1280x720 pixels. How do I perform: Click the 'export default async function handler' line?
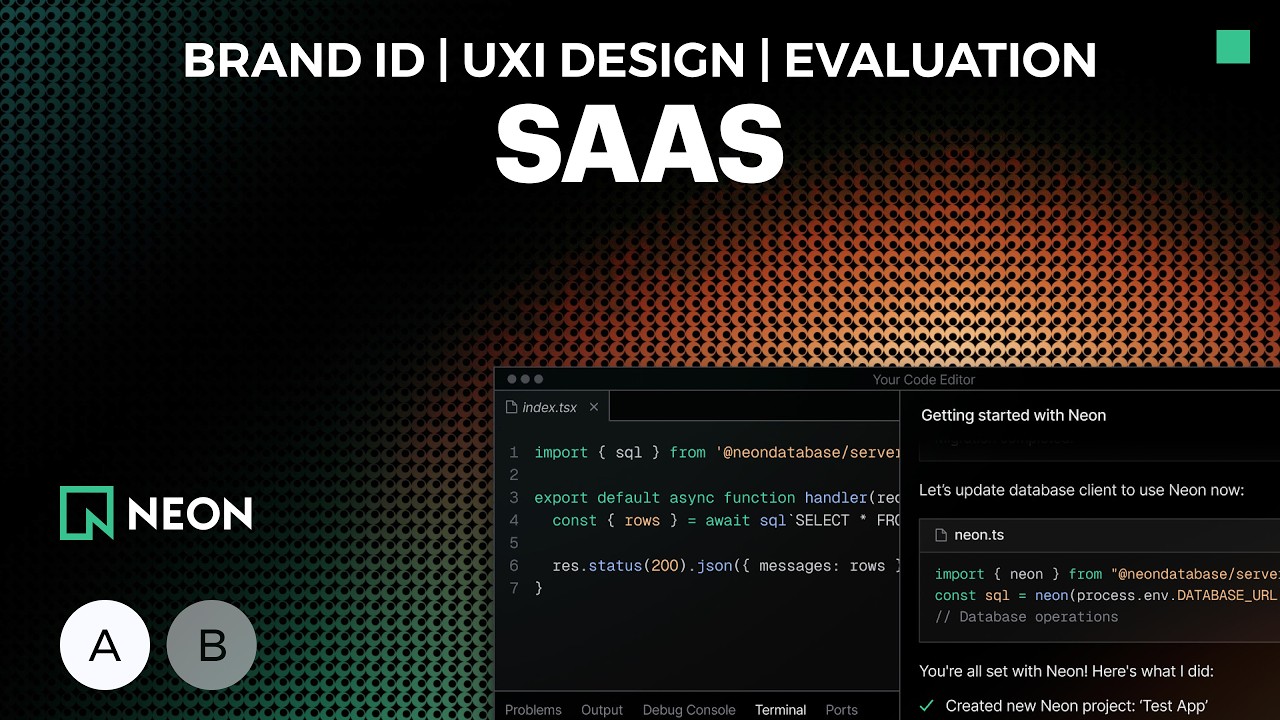click(717, 498)
